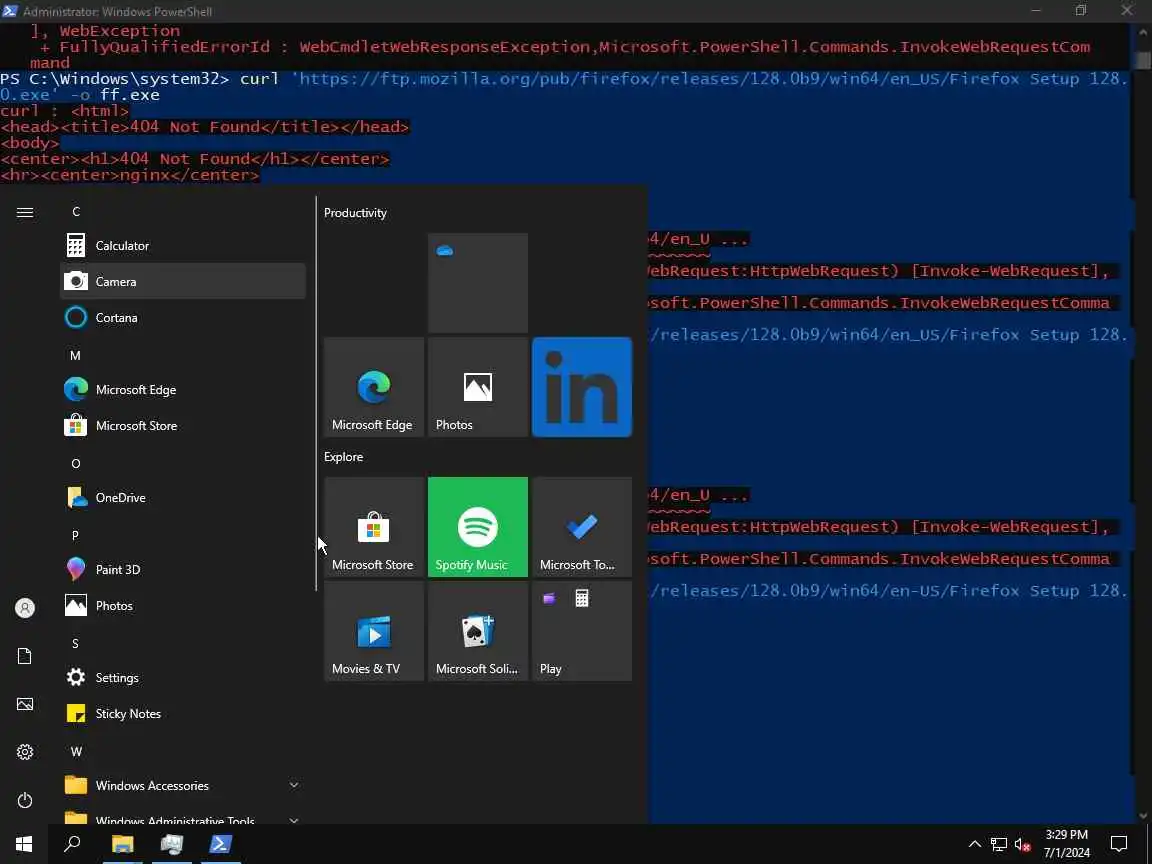Screen dimensions: 1152x864
Task: Open OneDrive from the app list
Action: click(x=182, y=497)
